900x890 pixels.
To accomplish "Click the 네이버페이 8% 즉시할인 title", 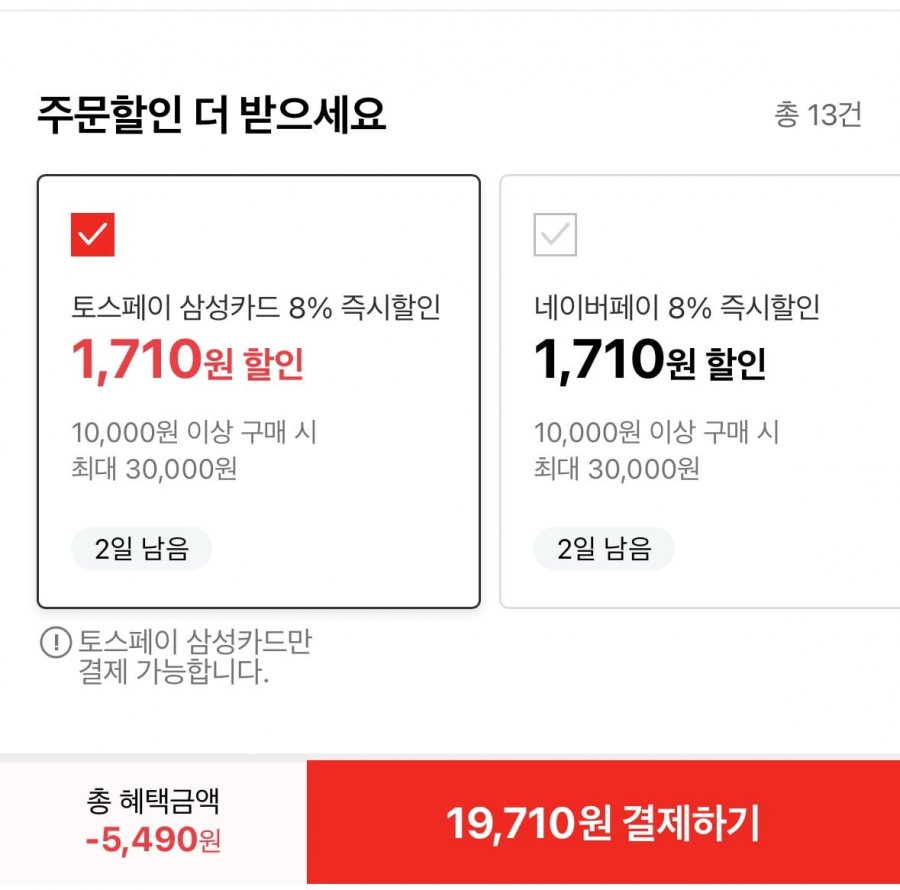I will pyautogui.click(x=677, y=308).
